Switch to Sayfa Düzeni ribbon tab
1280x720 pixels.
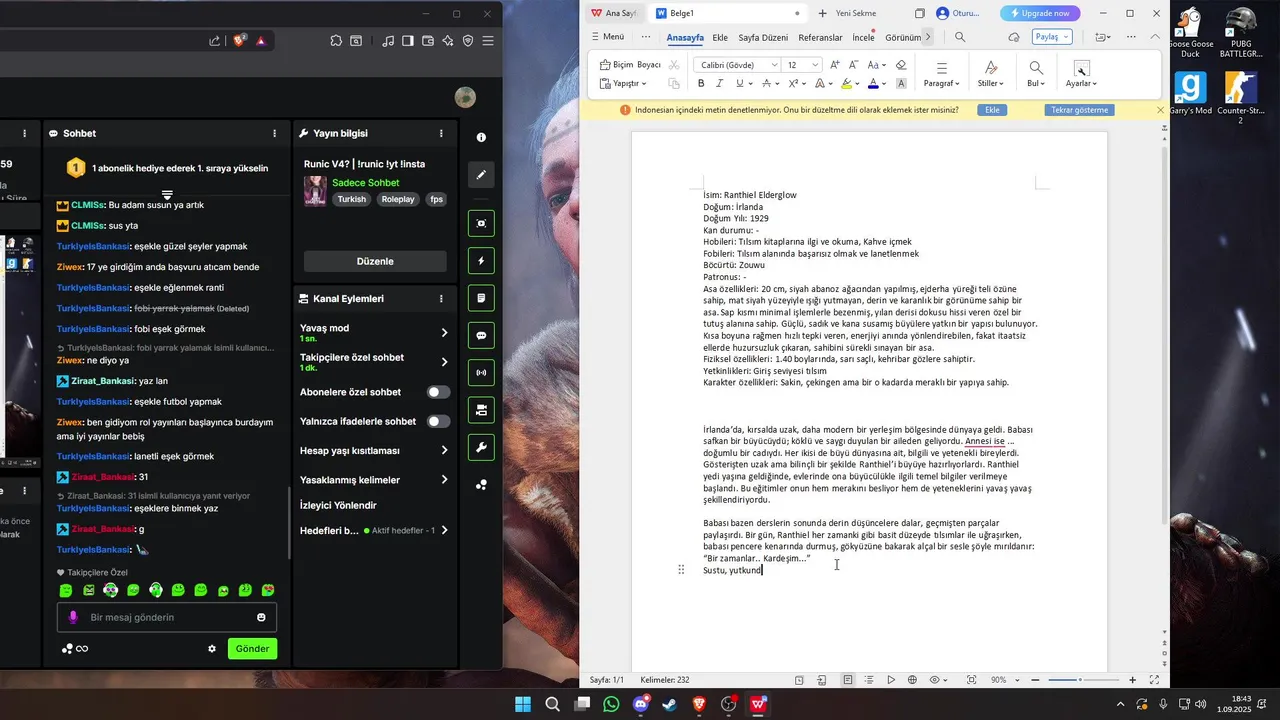point(763,37)
